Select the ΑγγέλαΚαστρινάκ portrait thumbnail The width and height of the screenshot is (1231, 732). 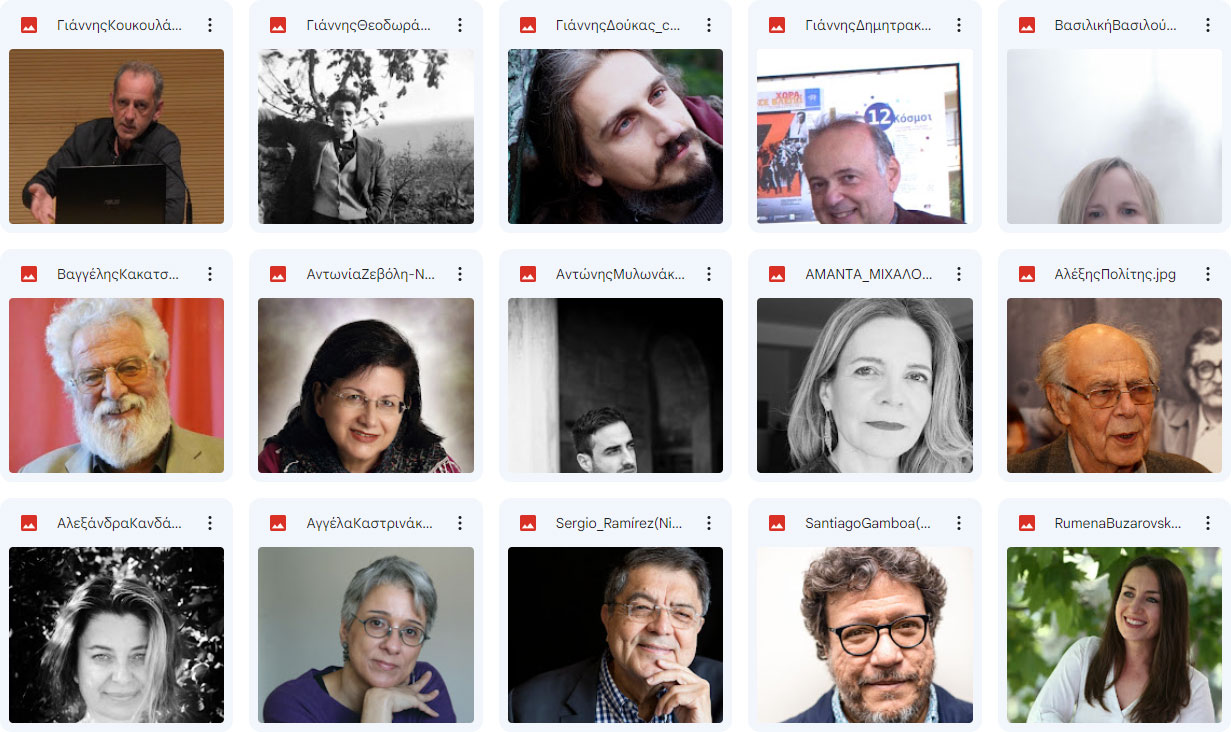coord(366,635)
